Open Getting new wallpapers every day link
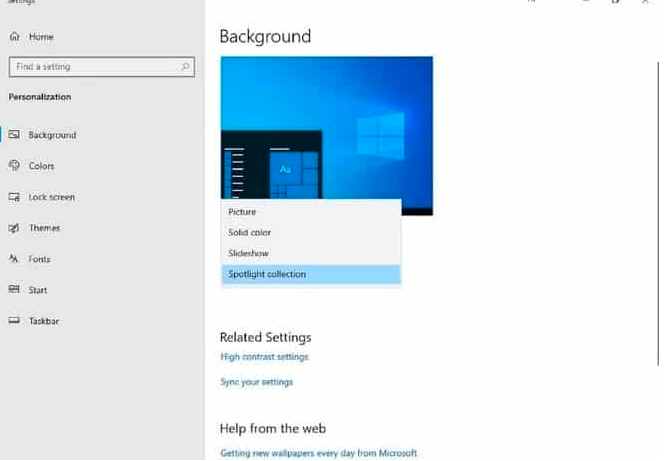Screen dimensions: 664x461 click(318, 453)
